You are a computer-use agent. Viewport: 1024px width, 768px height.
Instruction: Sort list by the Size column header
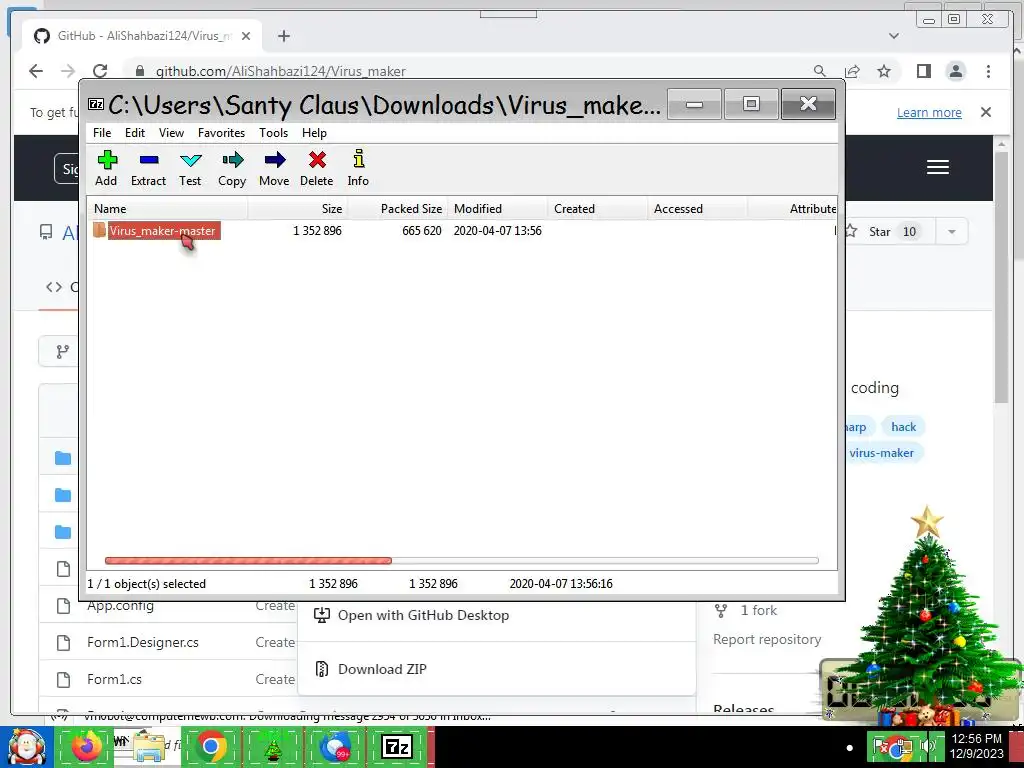coord(298,209)
